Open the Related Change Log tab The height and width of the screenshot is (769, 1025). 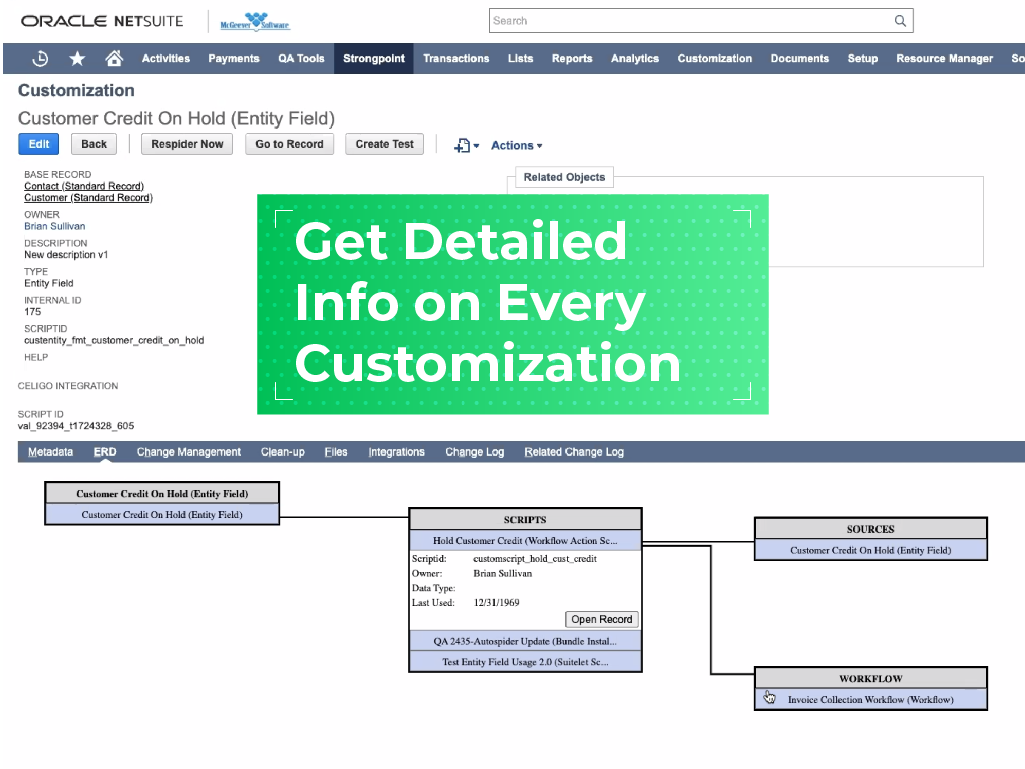click(x=573, y=452)
